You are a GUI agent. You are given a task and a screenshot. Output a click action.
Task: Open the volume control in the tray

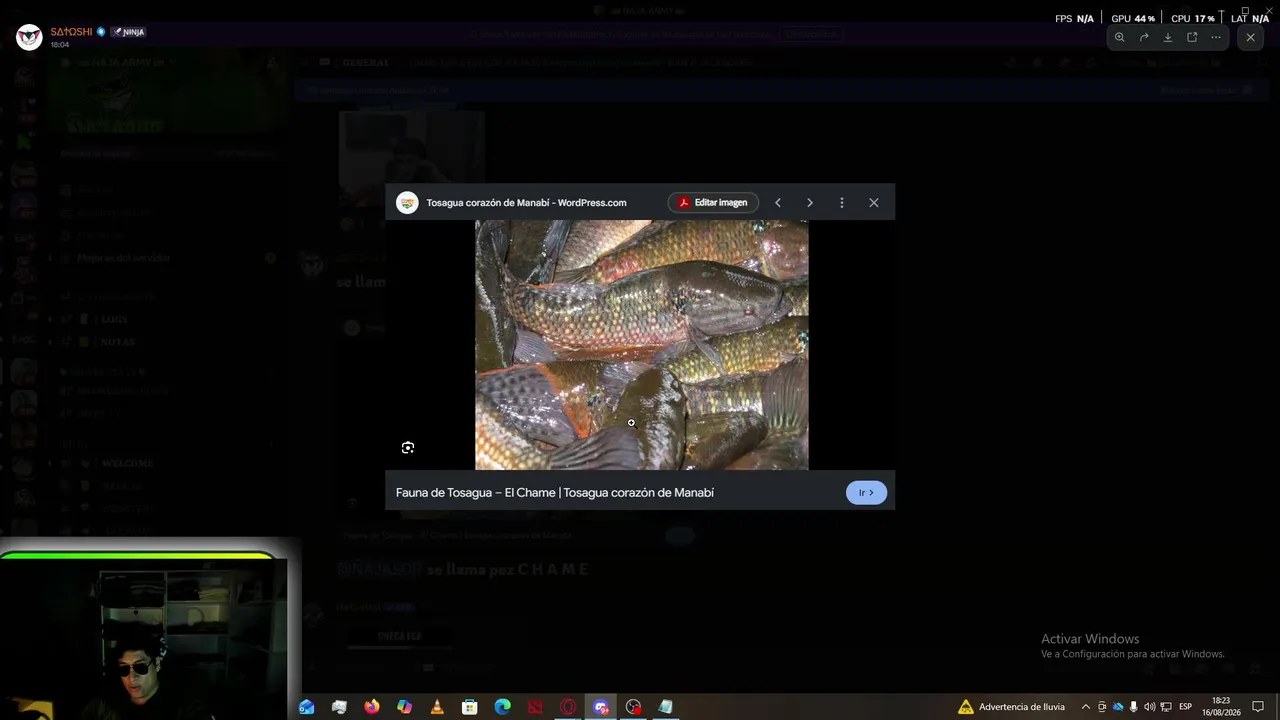(1149, 707)
